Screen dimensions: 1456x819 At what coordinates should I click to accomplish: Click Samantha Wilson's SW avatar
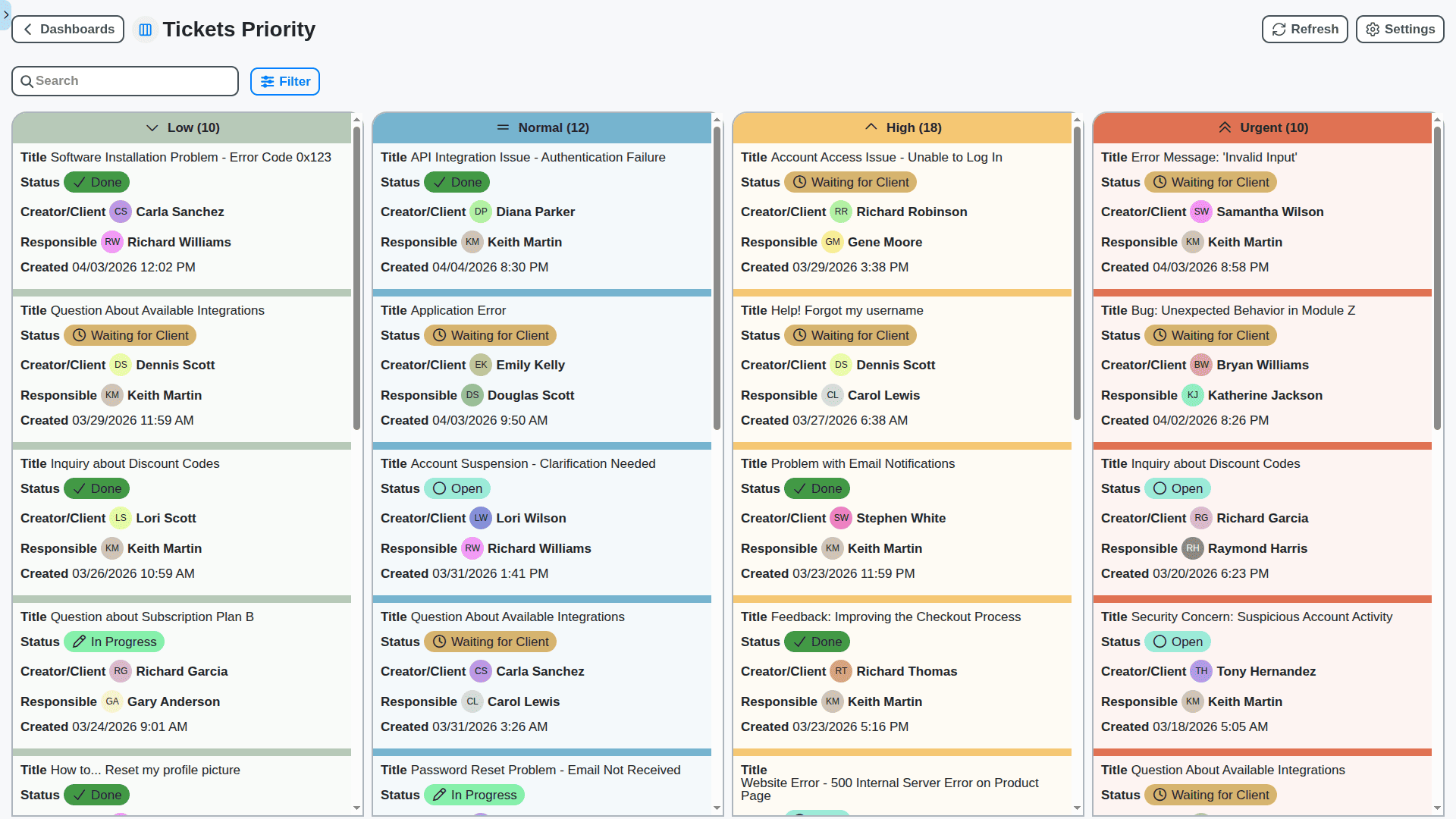click(x=1200, y=212)
